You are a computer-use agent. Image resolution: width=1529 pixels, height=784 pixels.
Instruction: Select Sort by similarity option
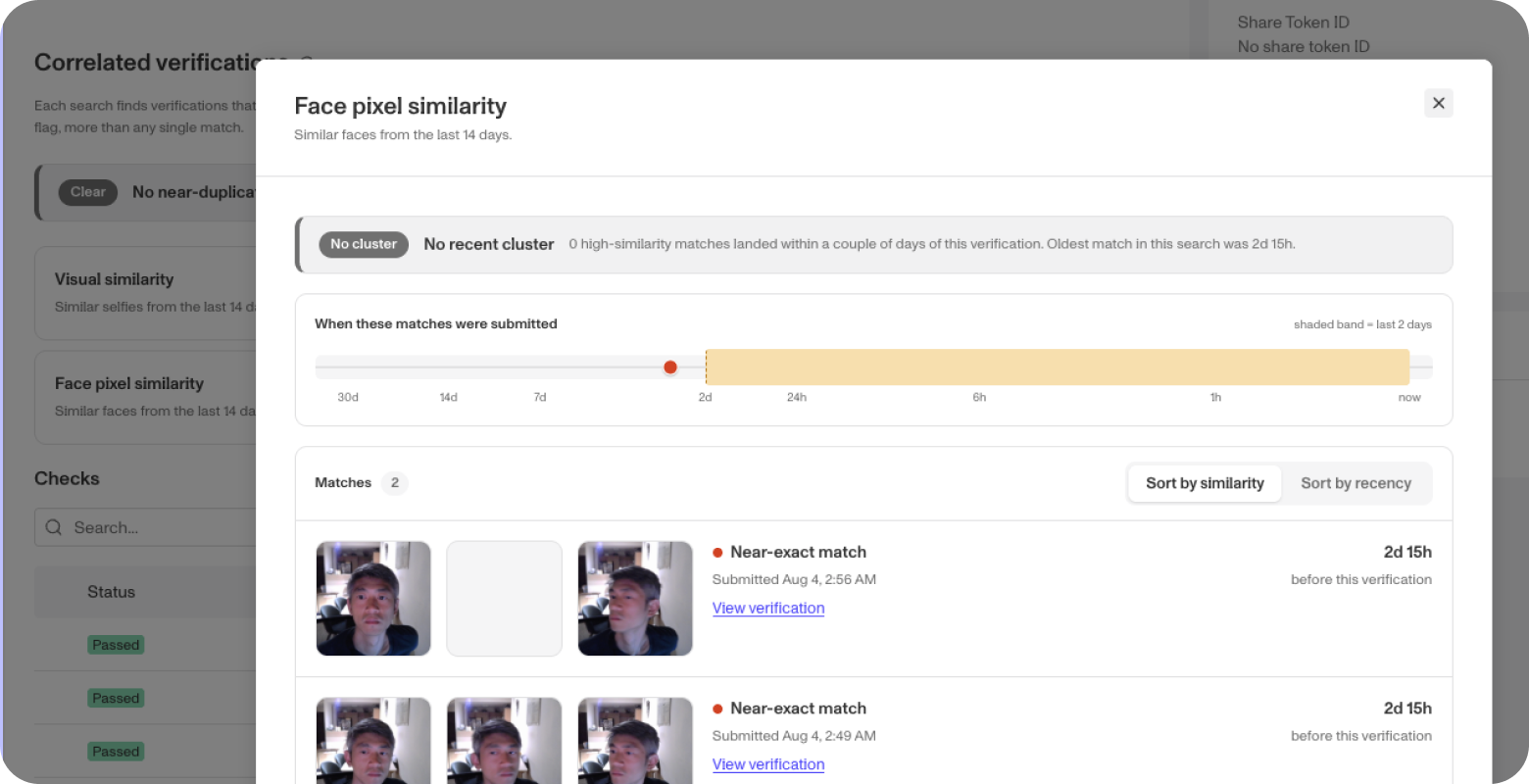1205,483
